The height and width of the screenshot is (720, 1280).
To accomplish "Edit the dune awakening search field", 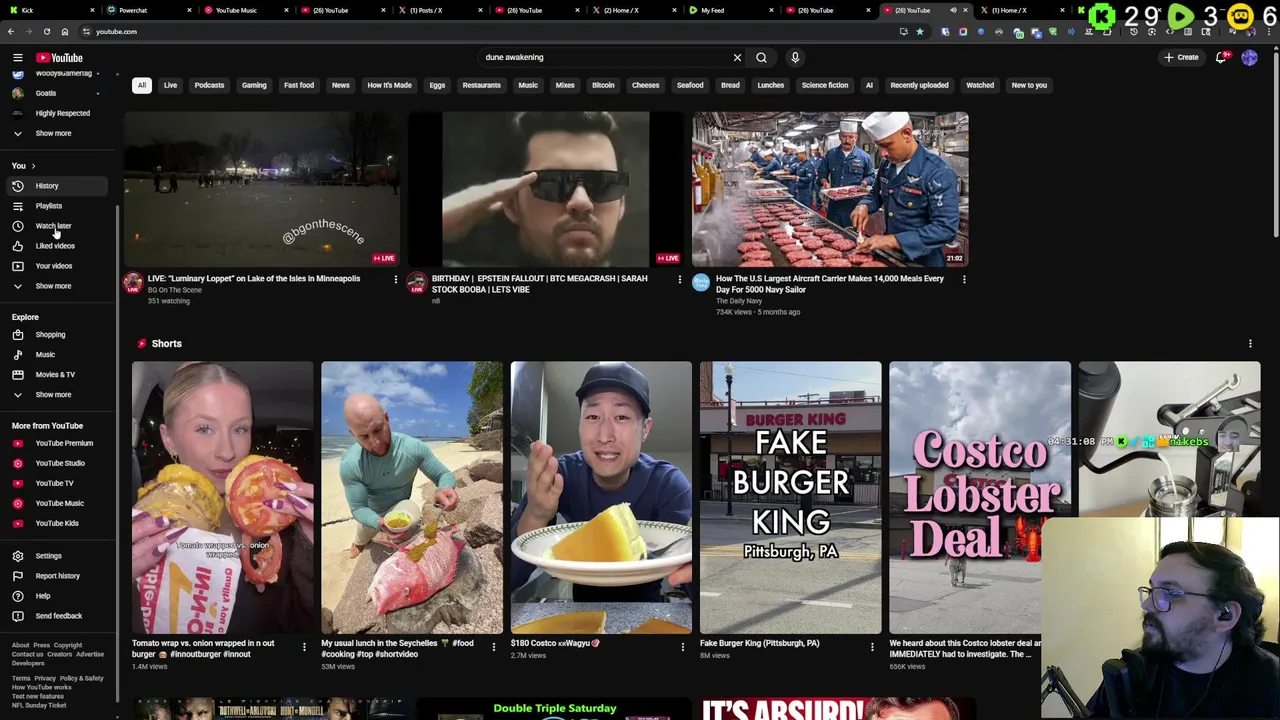I will [x=605, y=58].
